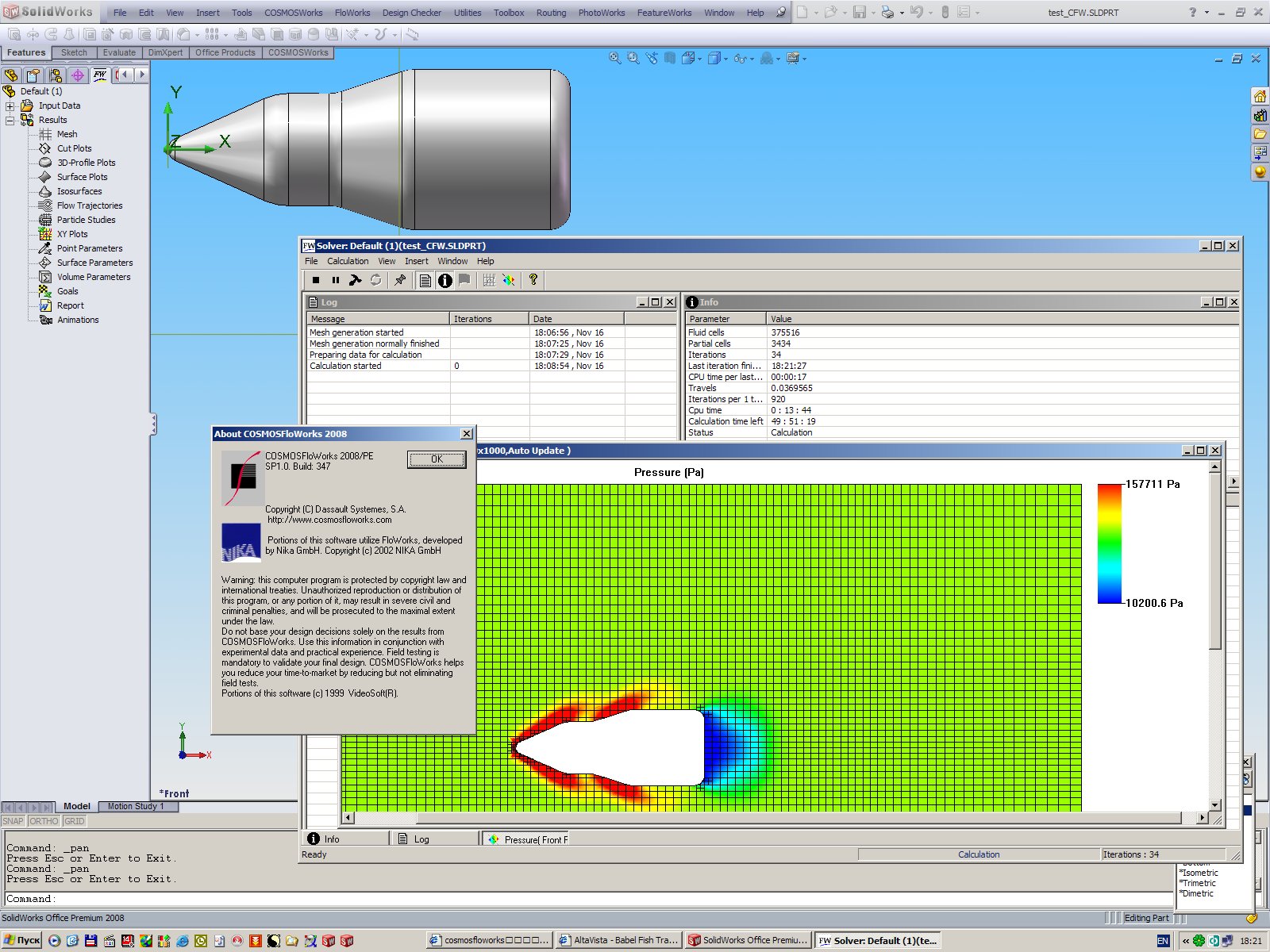Click the pressure color legend bar

1110,543
